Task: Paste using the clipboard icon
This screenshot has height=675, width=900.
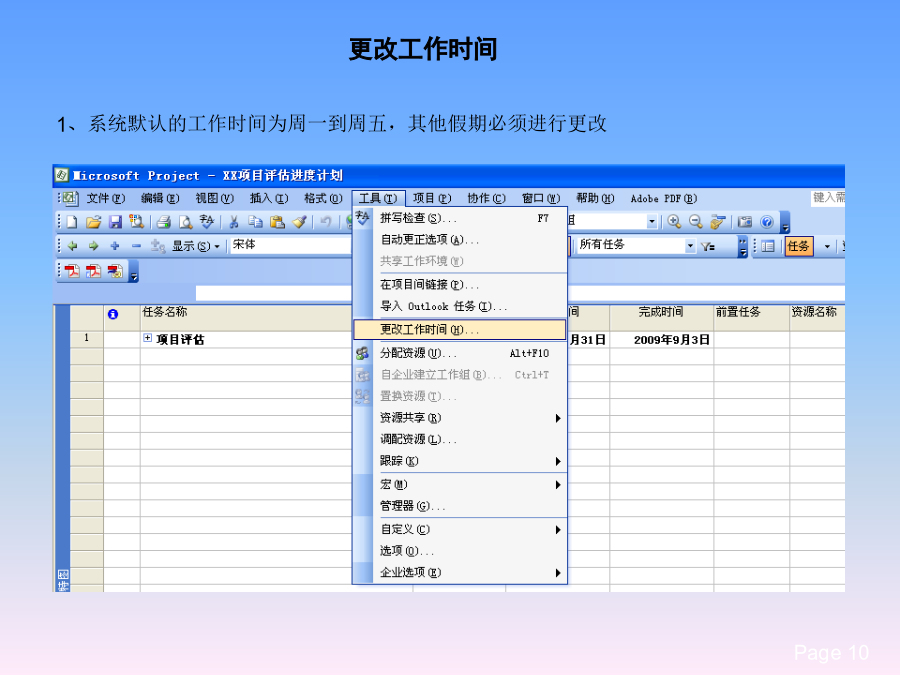Action: 277,222
